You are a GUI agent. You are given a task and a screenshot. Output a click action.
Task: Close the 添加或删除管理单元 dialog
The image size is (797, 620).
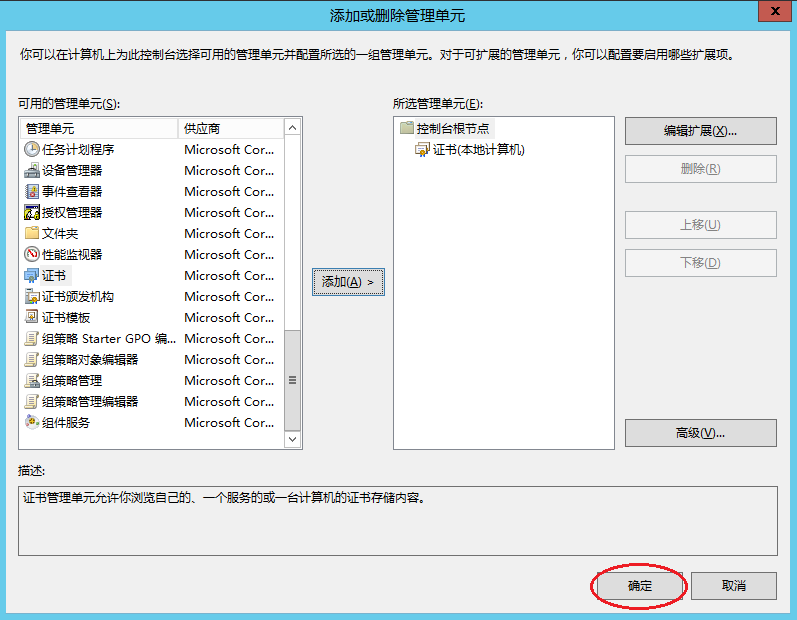[775, 11]
